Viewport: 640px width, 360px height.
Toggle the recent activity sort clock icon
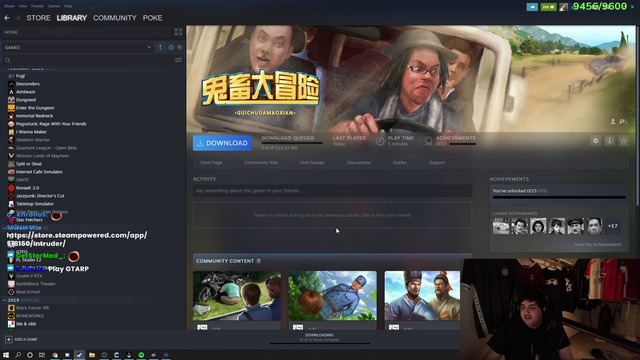click(171, 47)
